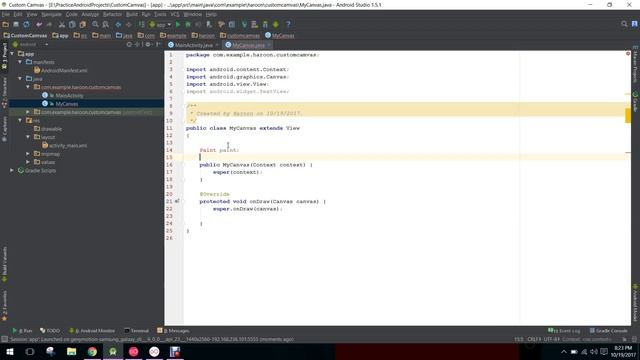This screenshot has height=360, width=640.
Task: Expand the androidTest customcanvas package
Action: pyautogui.click(x=28, y=112)
